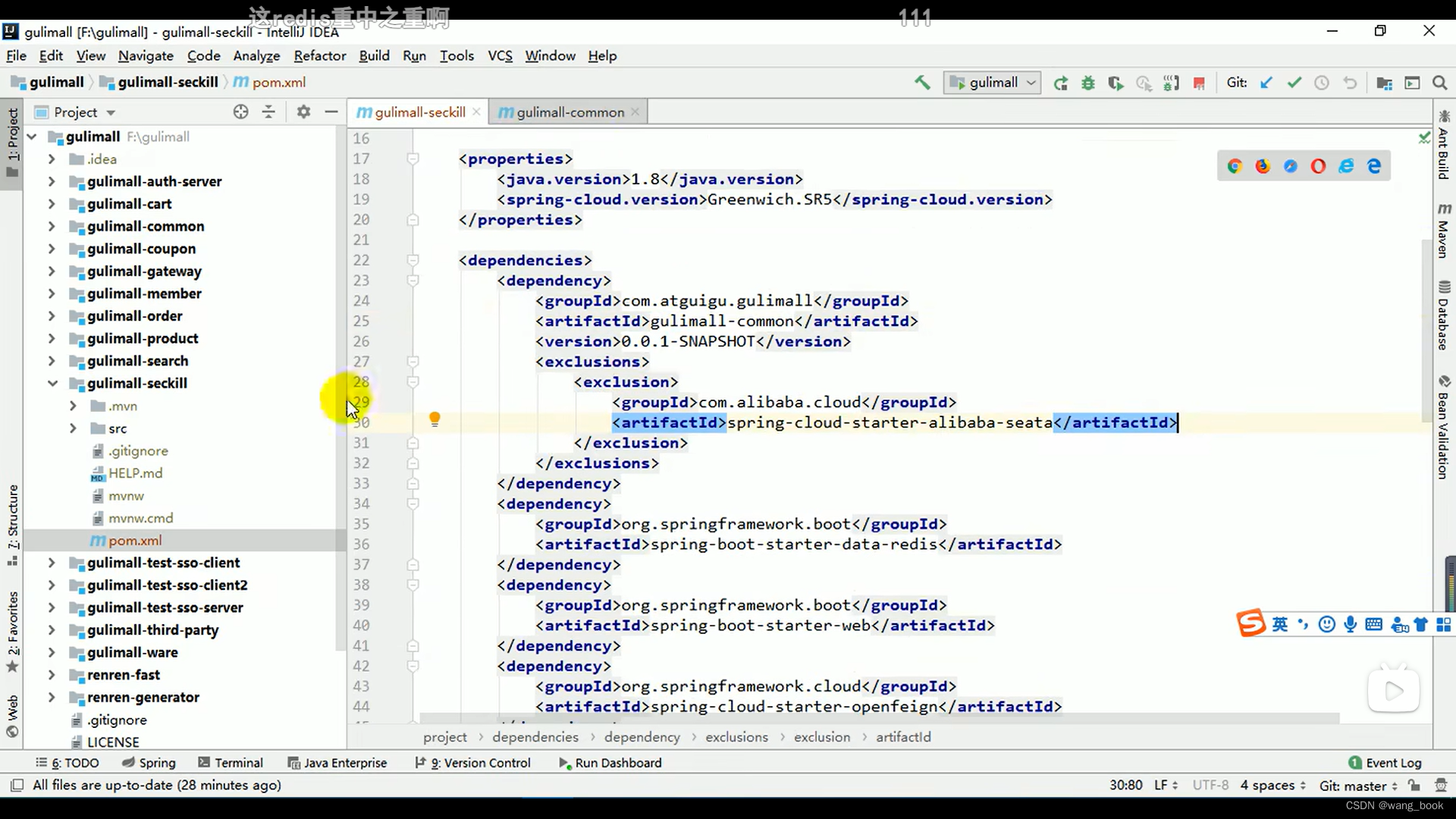Toggle the Maven tool window

coord(1443,231)
